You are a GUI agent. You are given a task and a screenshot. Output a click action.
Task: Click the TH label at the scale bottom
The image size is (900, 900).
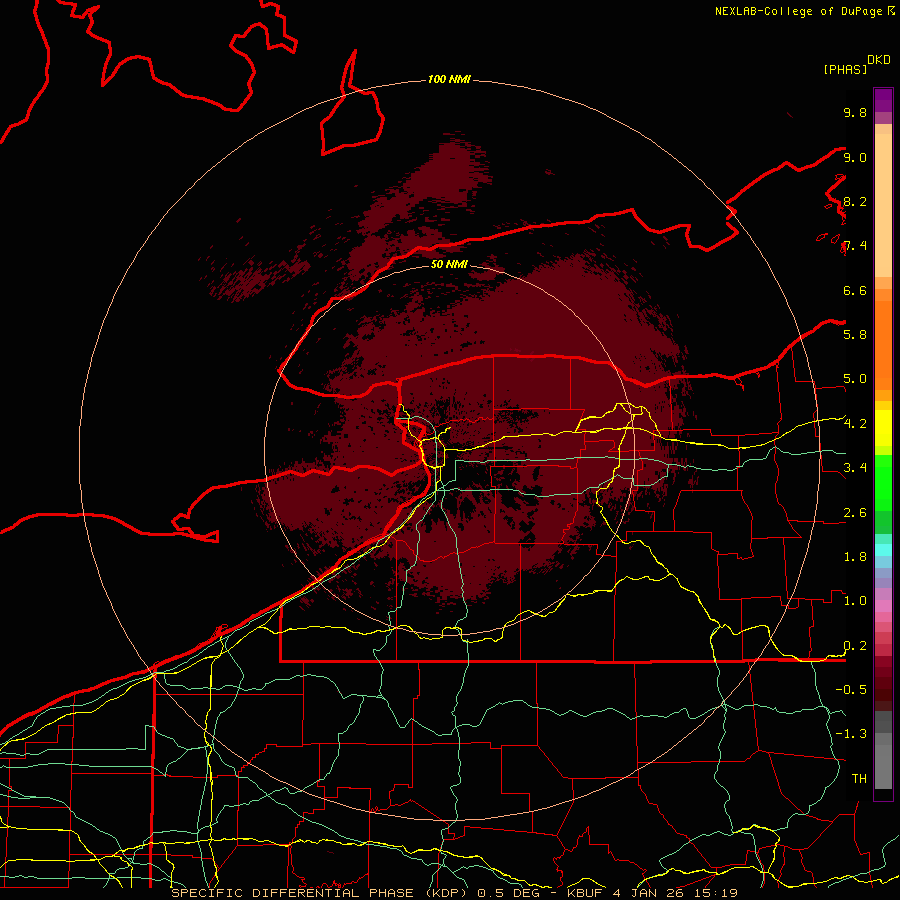pyautogui.click(x=859, y=778)
